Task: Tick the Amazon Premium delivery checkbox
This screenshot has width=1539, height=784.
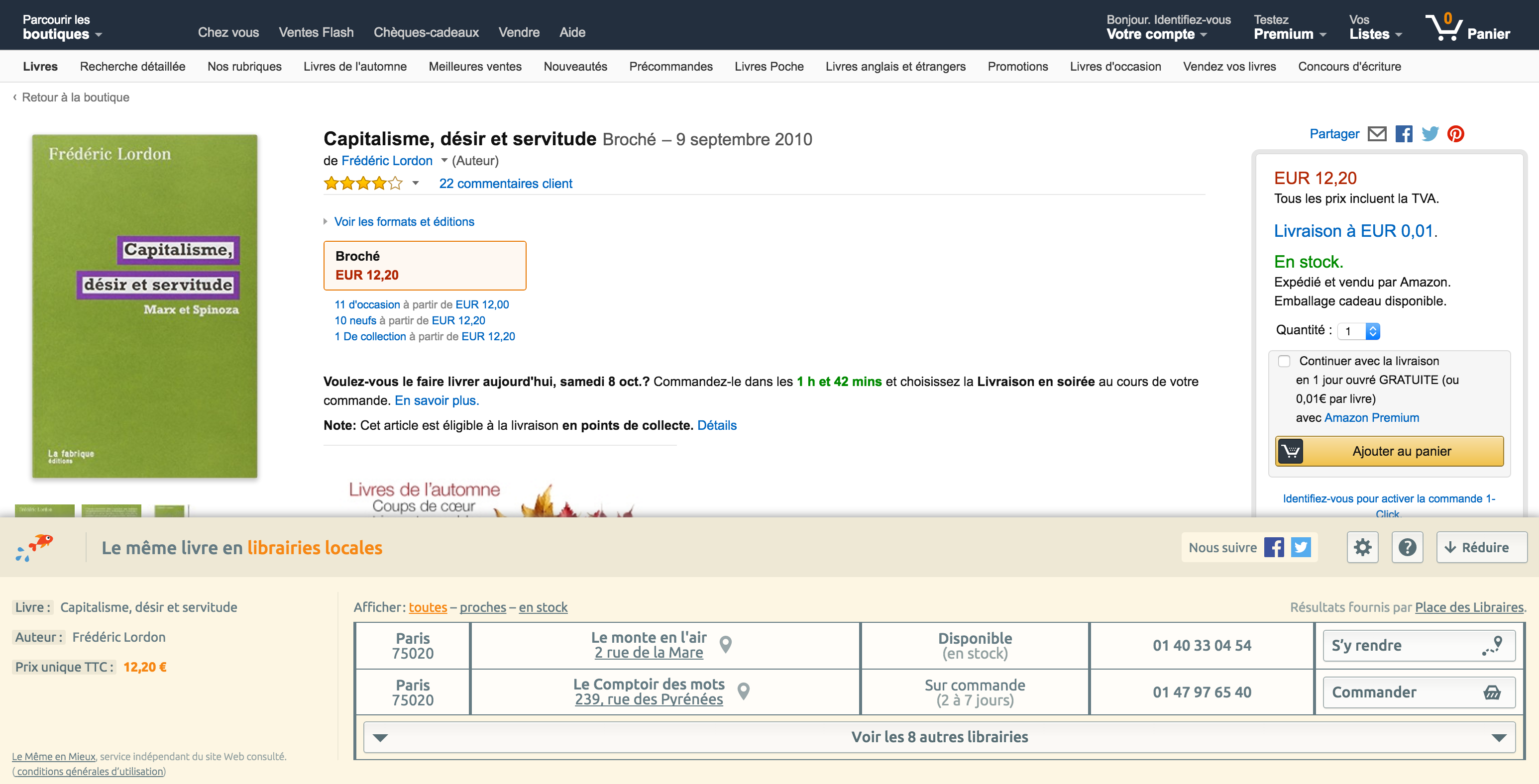Action: pos(1284,361)
